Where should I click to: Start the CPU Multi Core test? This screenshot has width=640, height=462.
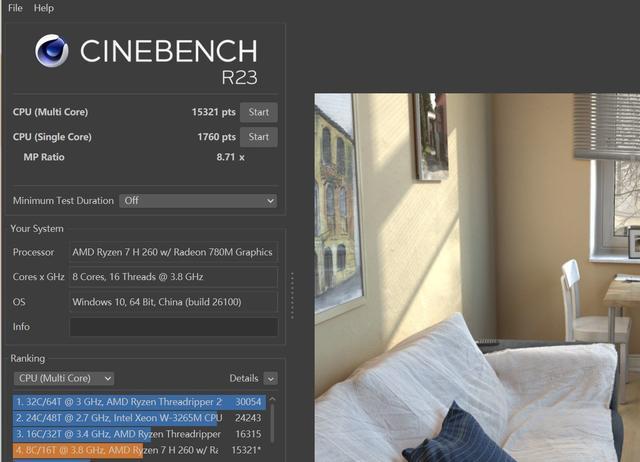259,112
